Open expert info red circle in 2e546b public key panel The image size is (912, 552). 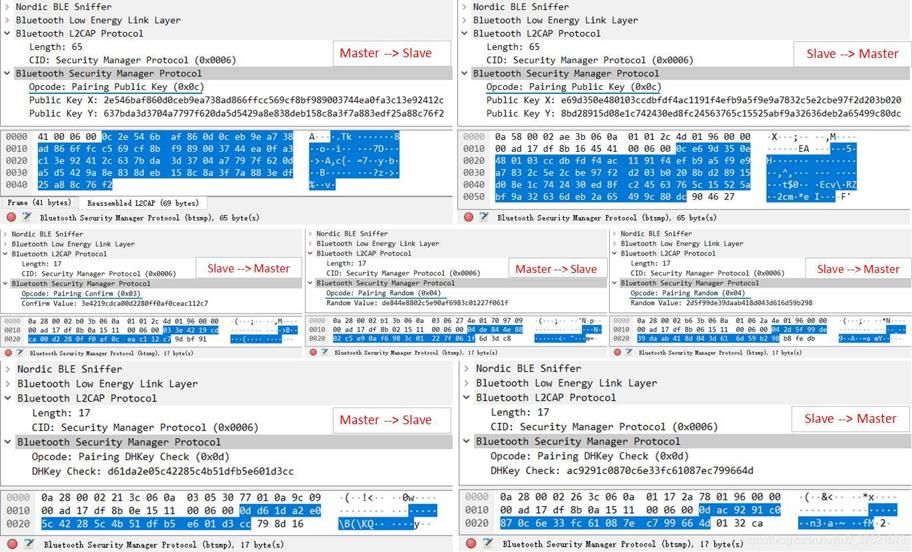tap(11, 217)
